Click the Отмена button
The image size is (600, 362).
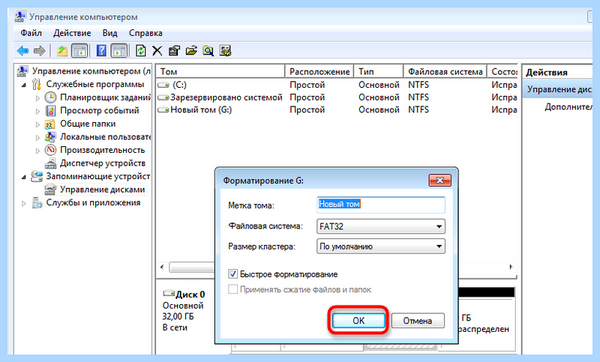417,321
